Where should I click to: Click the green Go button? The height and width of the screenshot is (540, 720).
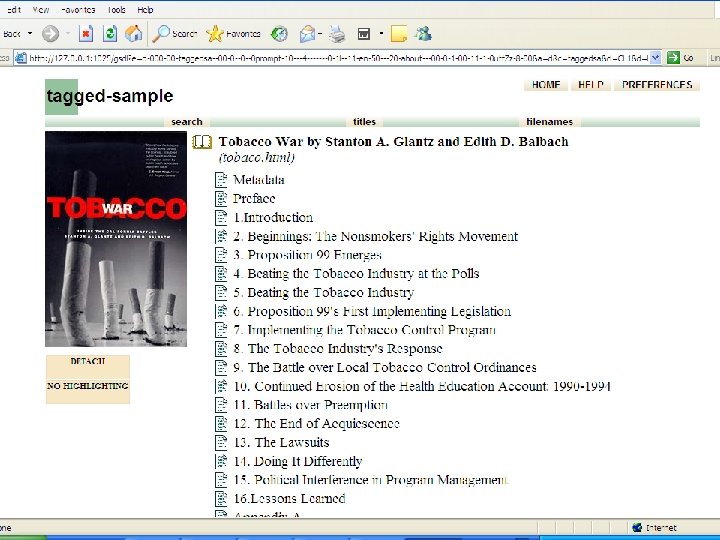[680, 58]
